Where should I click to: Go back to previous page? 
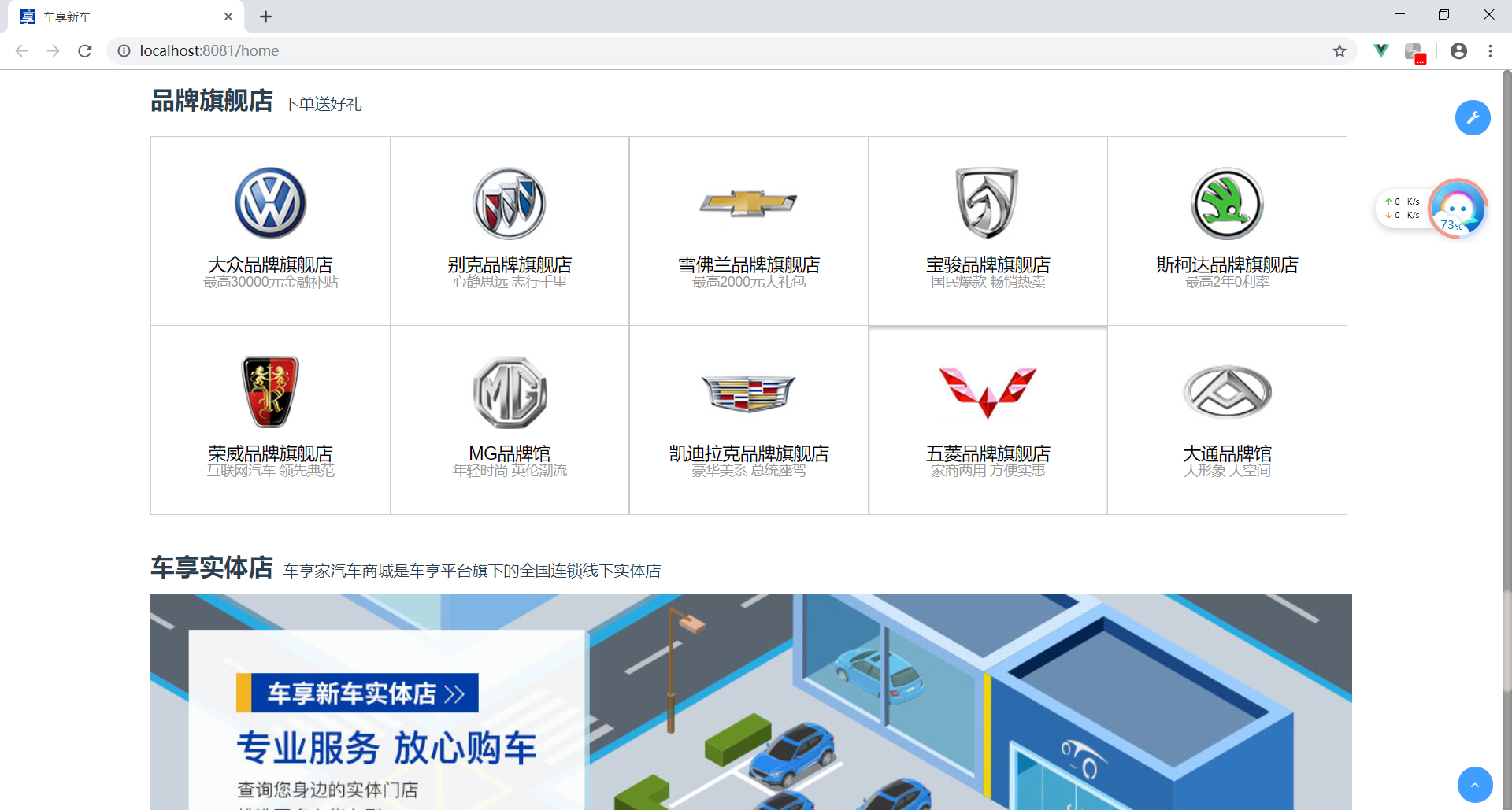coord(22,51)
